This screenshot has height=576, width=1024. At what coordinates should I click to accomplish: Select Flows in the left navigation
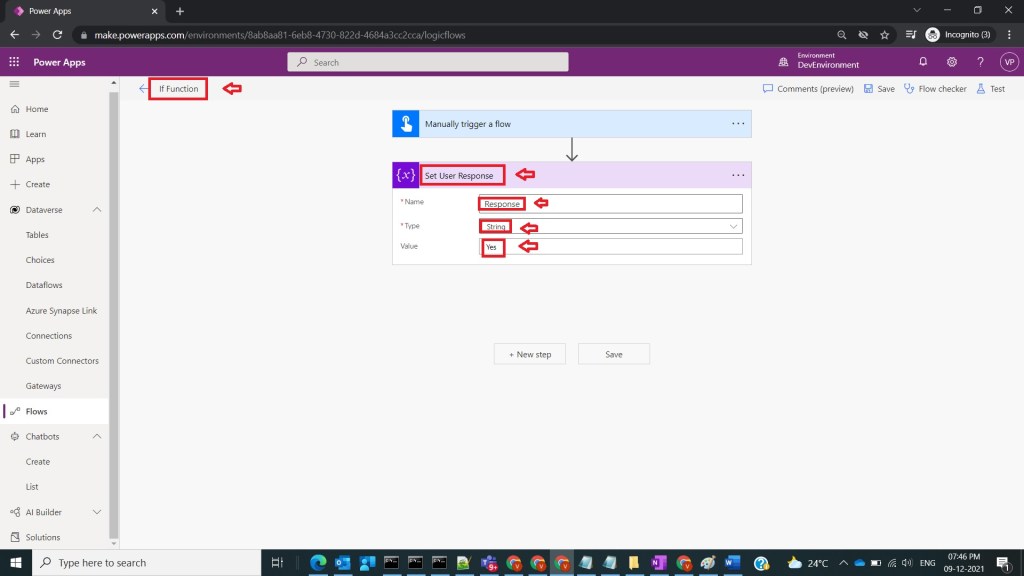tap(37, 411)
